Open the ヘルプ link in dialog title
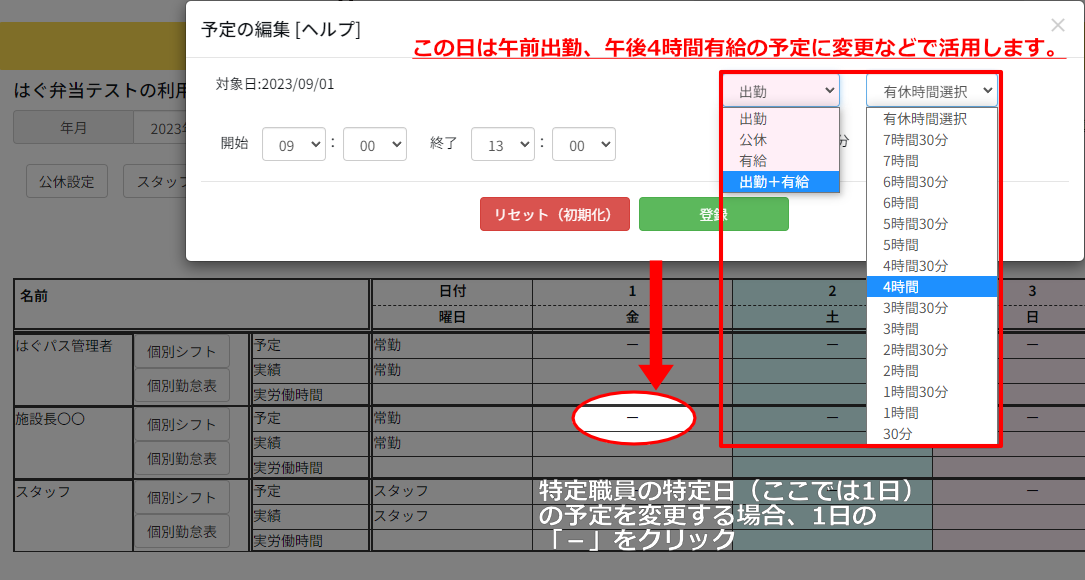The image size is (1085, 580). pyautogui.click(x=327, y=30)
